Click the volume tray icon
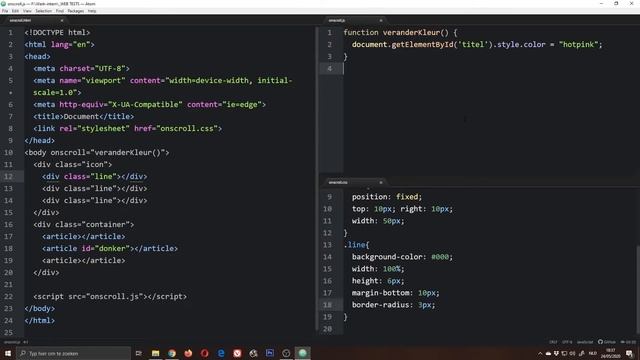640x360 pixels. pos(572,353)
